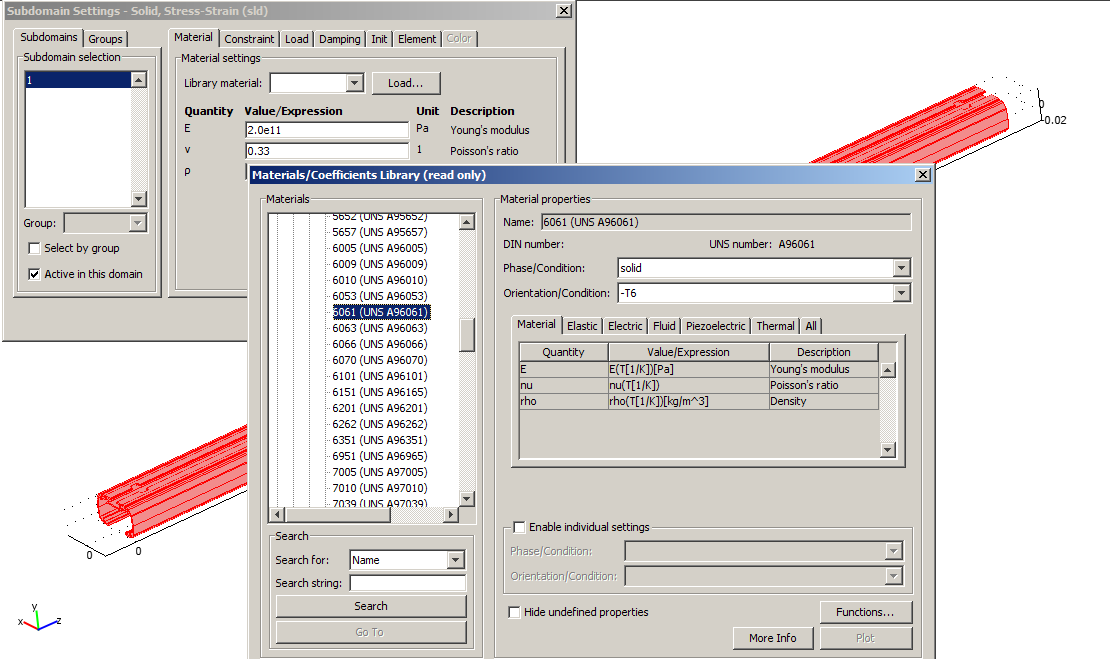Select material 6201 (UNS A96201)
Screen dimensions: 1110x659
click(379, 408)
